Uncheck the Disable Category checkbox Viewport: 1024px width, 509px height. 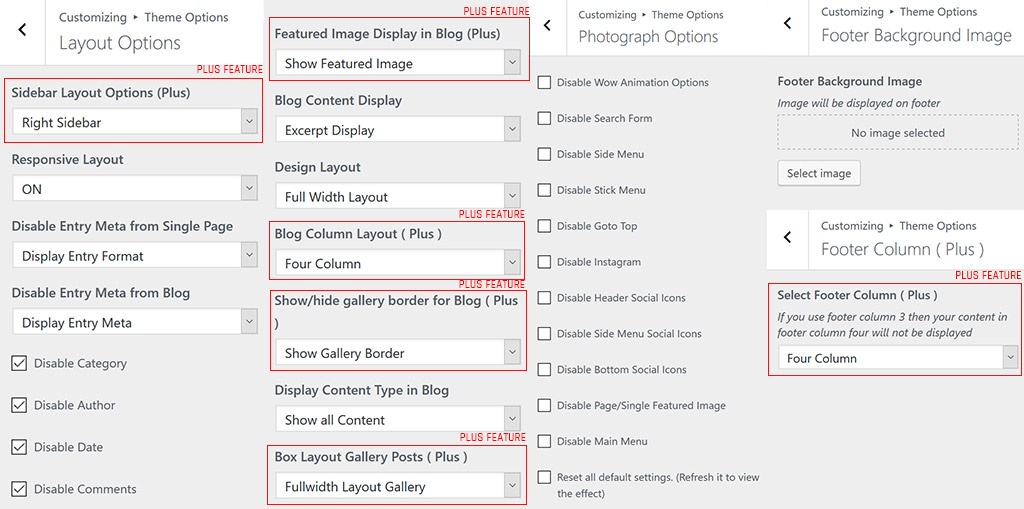19,363
